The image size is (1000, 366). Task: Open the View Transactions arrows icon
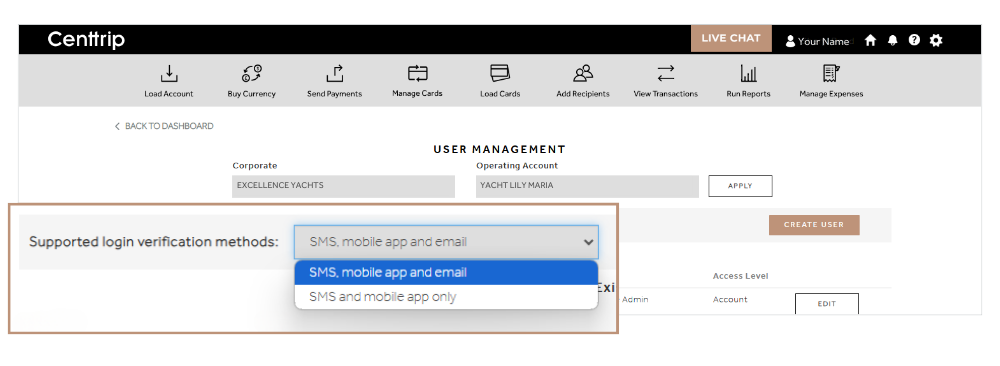pos(665,73)
